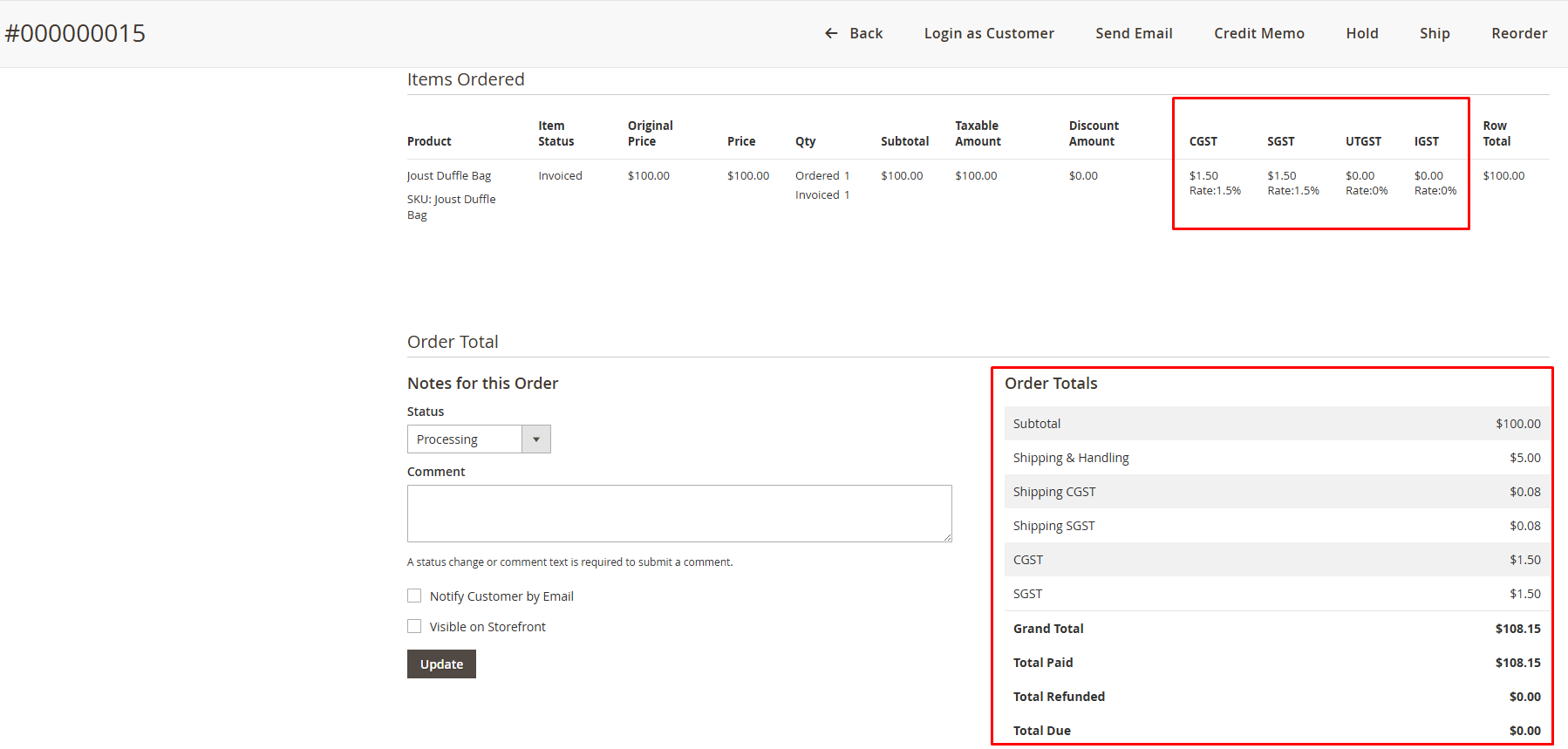Click the Invoiced item status cell
The height and width of the screenshot is (749, 1568).
[560, 176]
